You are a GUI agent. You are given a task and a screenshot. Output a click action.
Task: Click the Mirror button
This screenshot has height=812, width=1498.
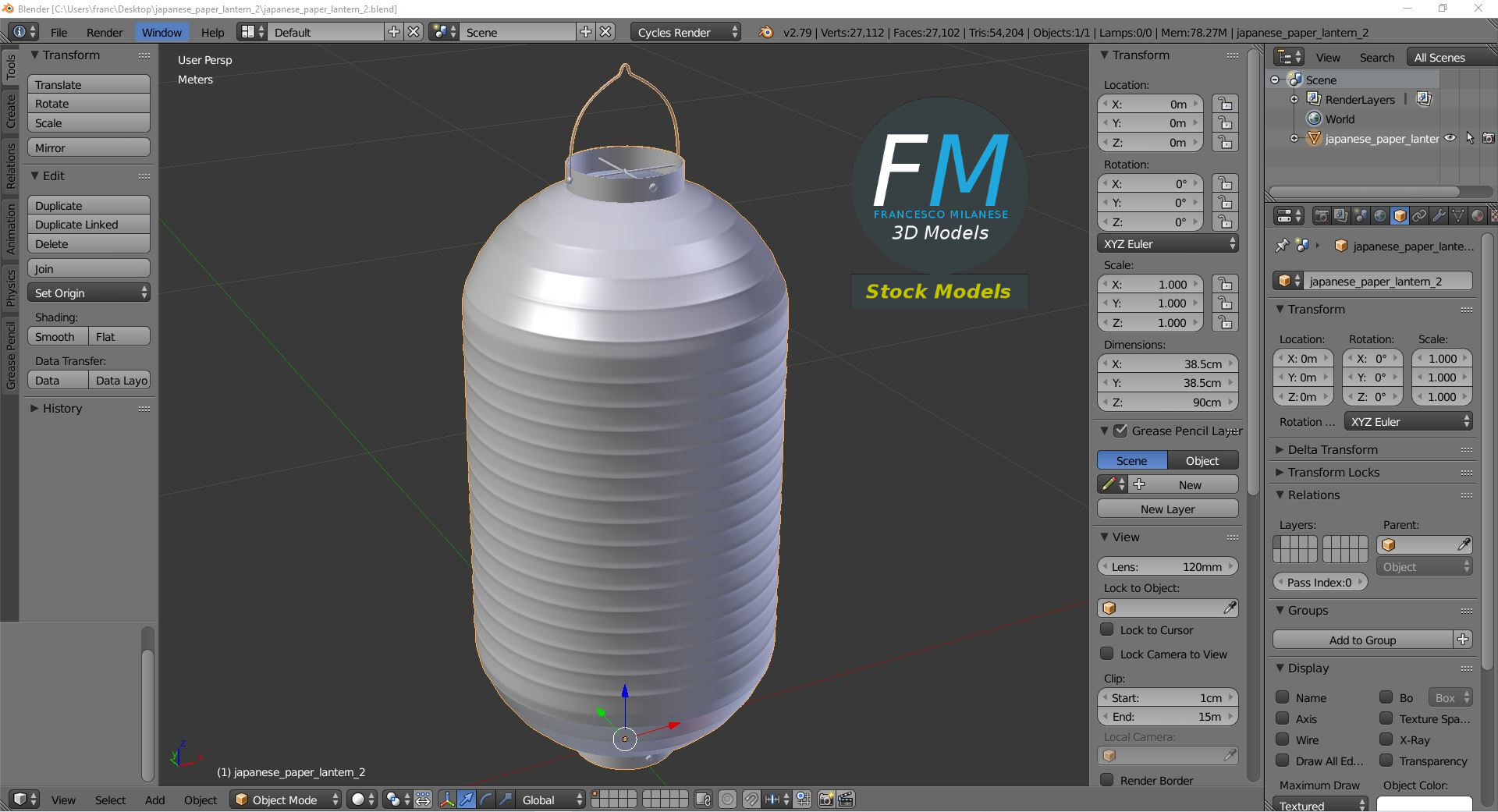pyautogui.click(x=89, y=147)
